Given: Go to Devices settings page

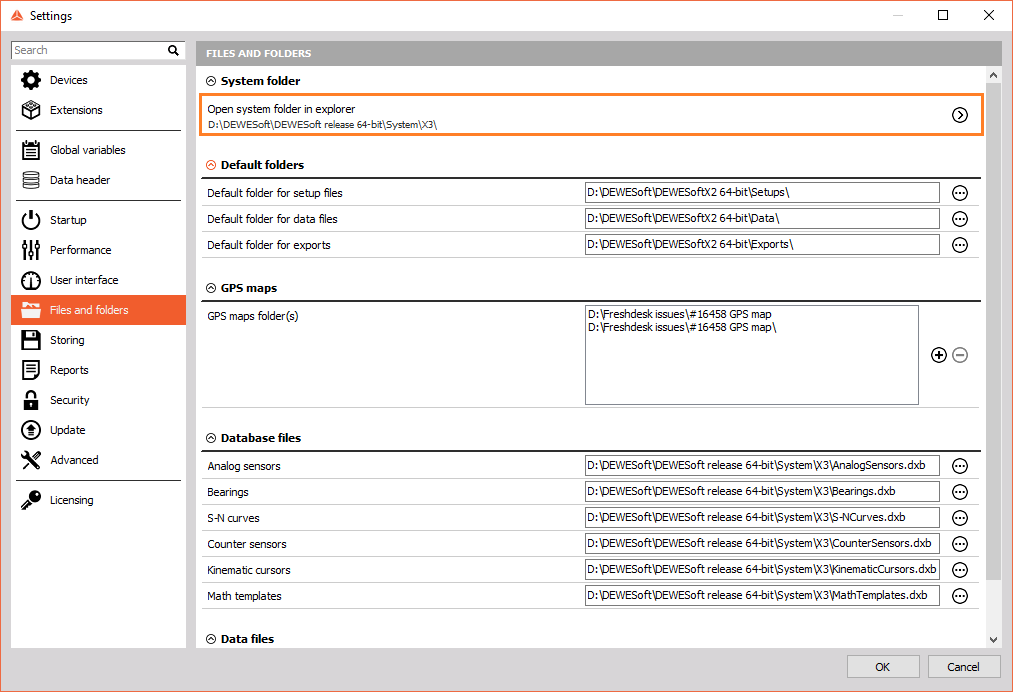Looking at the screenshot, I should tap(98, 80).
